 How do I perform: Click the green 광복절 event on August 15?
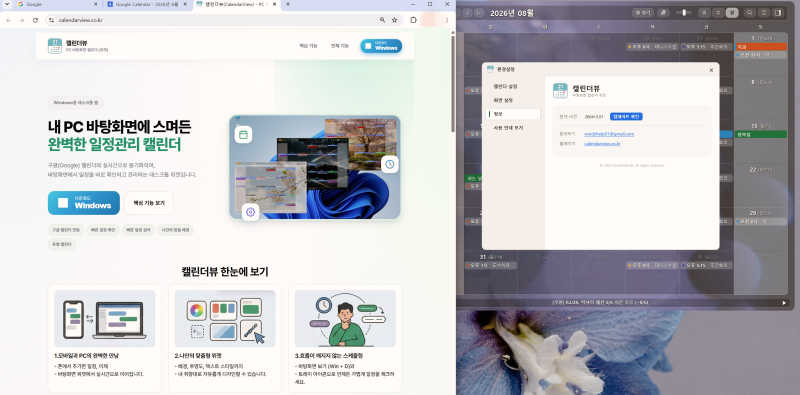761,134
